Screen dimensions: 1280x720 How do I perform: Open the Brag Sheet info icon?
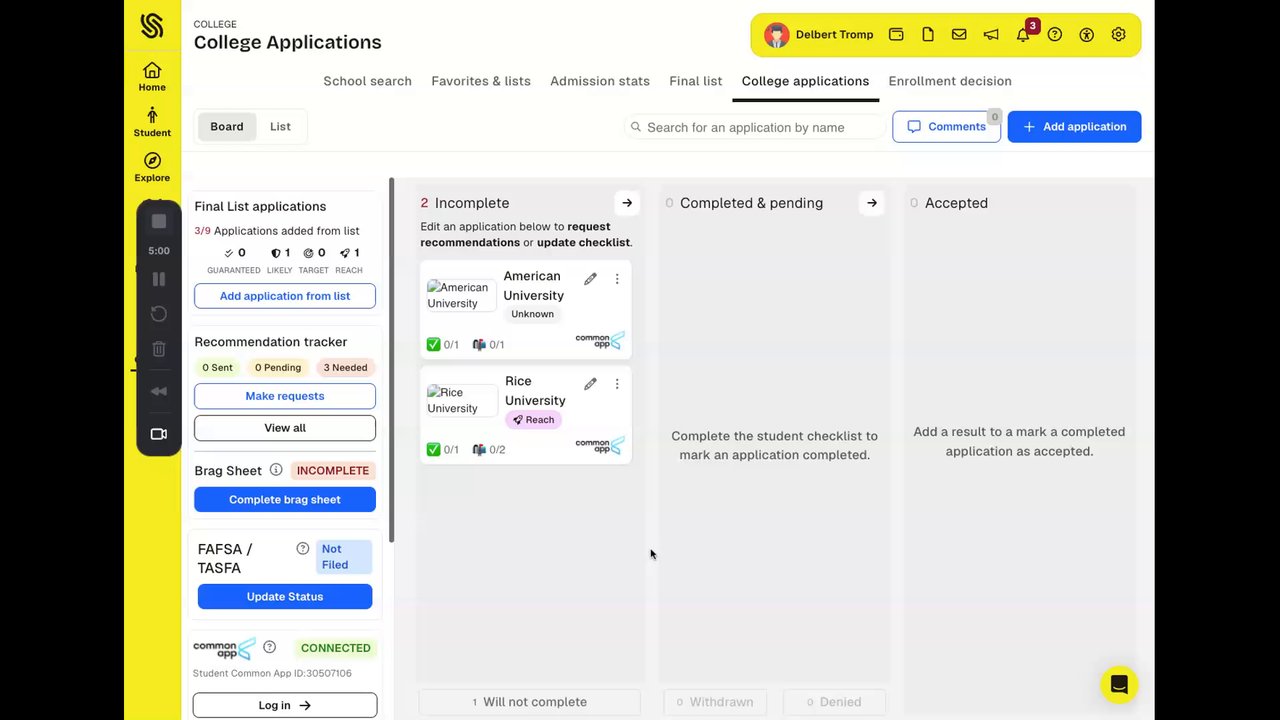click(276, 470)
